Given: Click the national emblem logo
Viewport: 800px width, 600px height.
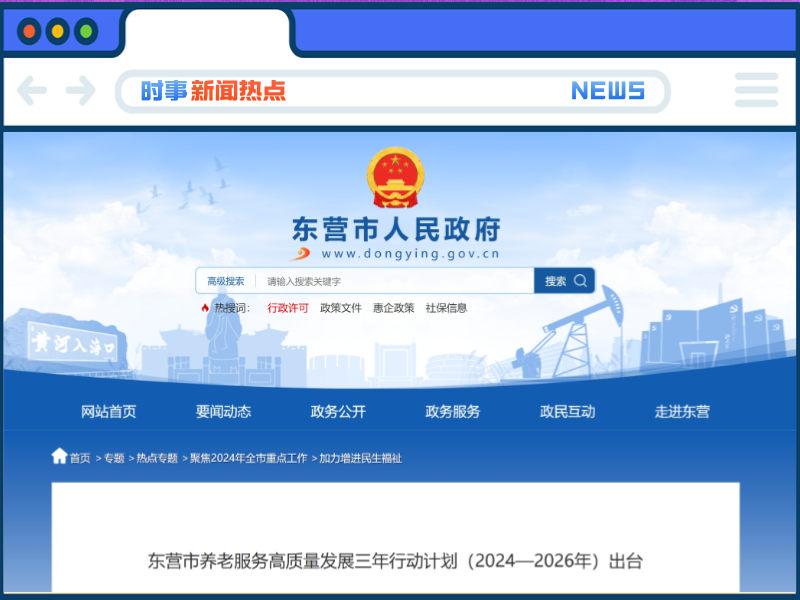Looking at the screenshot, I should 395,178.
